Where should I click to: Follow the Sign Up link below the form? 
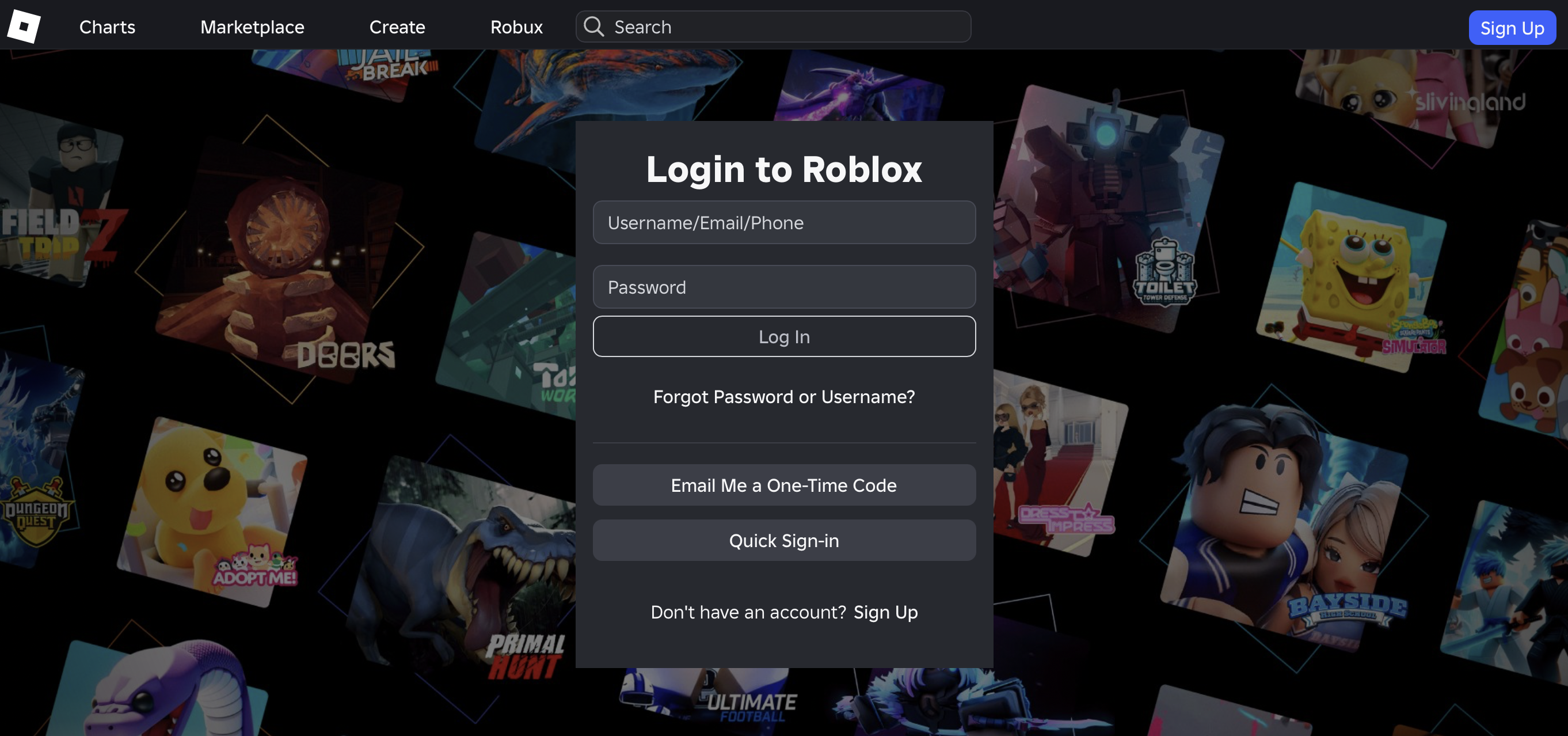pos(886,612)
